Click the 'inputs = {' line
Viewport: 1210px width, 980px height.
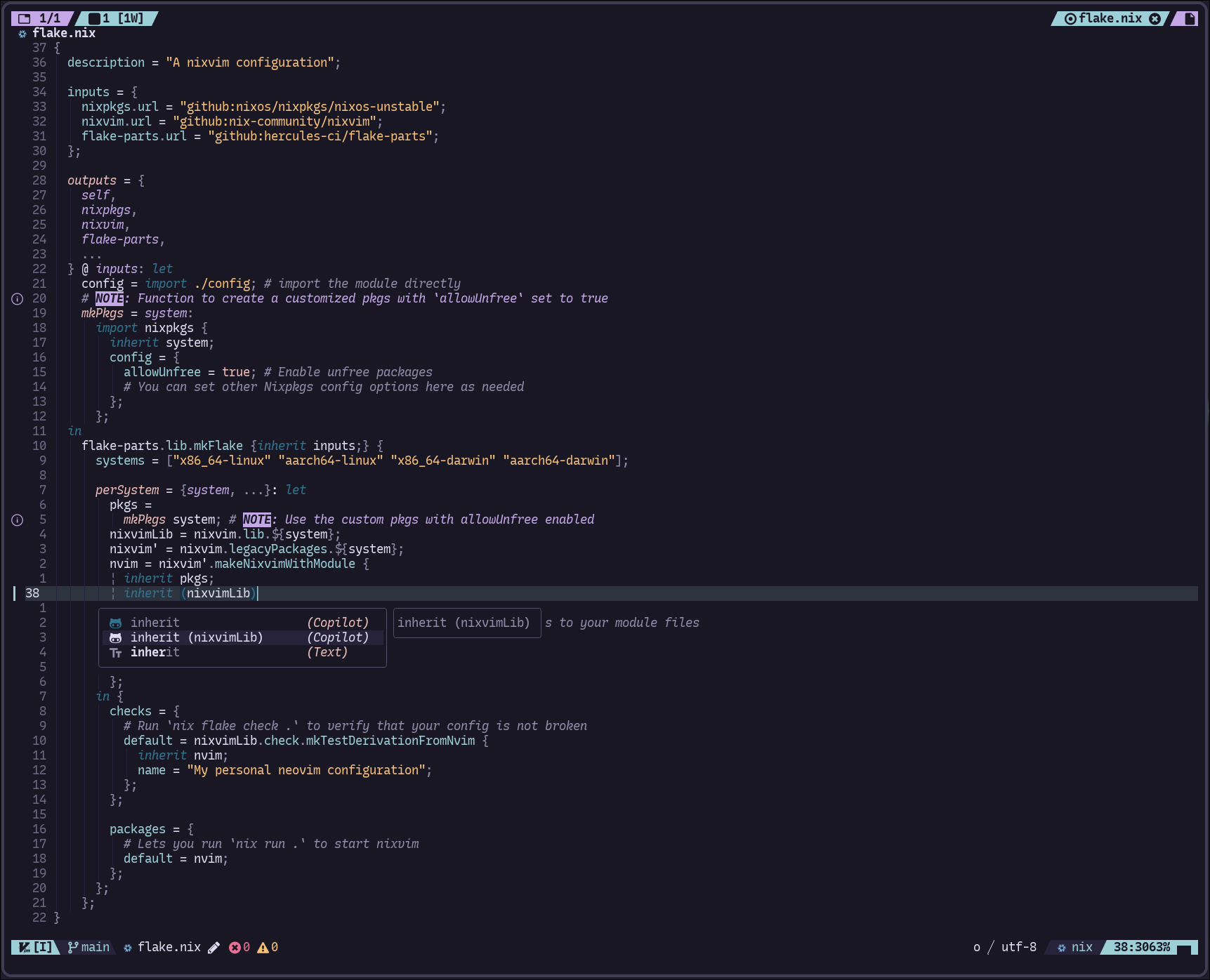[103, 92]
